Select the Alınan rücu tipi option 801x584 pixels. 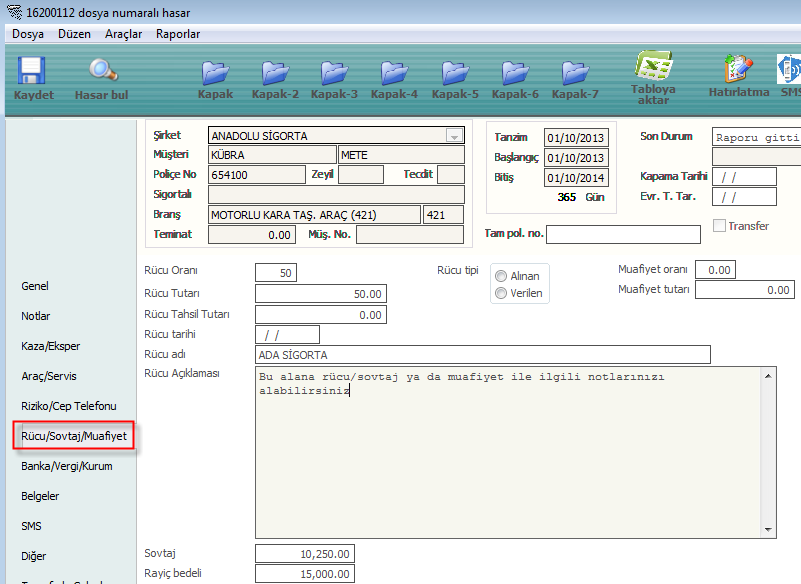click(x=501, y=276)
